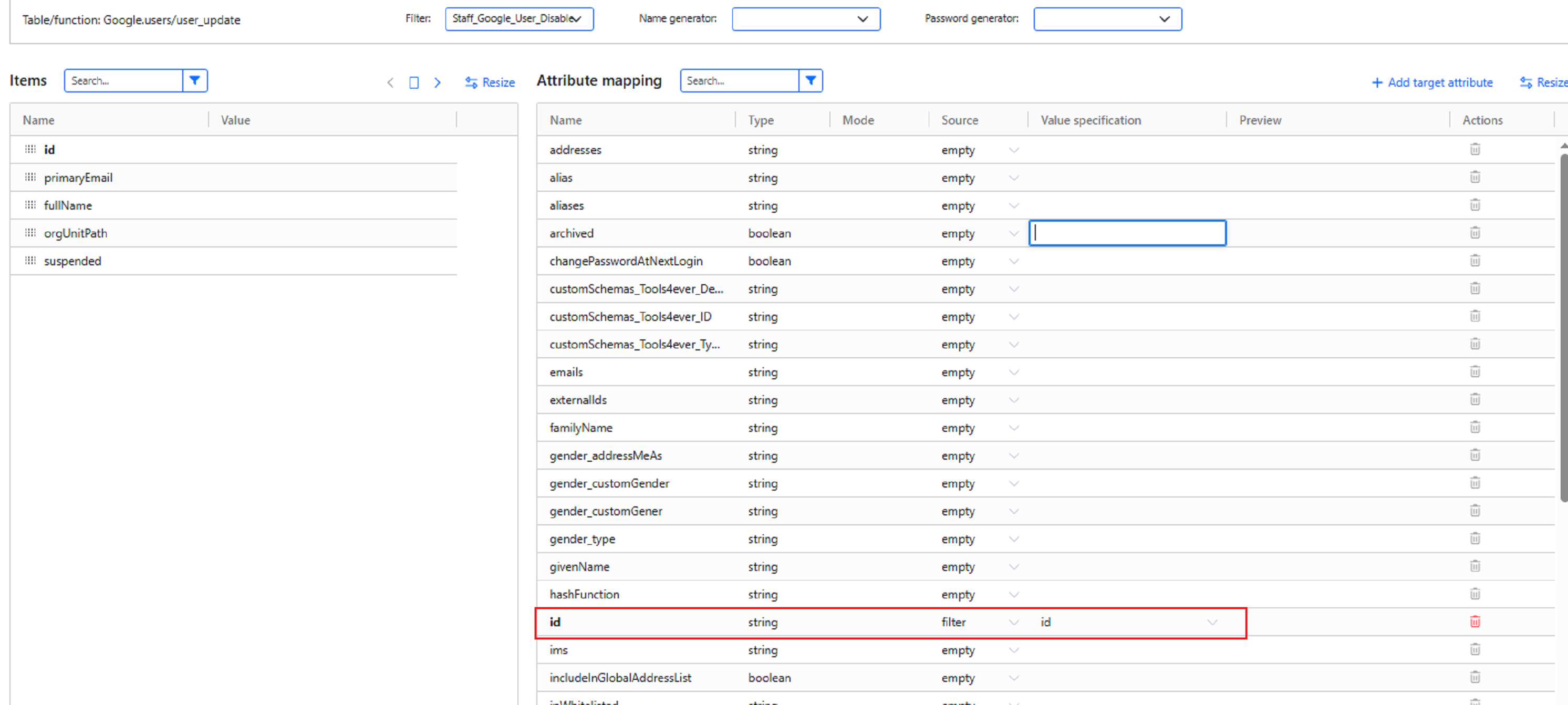Click the Value specification column header

pyautogui.click(x=1091, y=120)
